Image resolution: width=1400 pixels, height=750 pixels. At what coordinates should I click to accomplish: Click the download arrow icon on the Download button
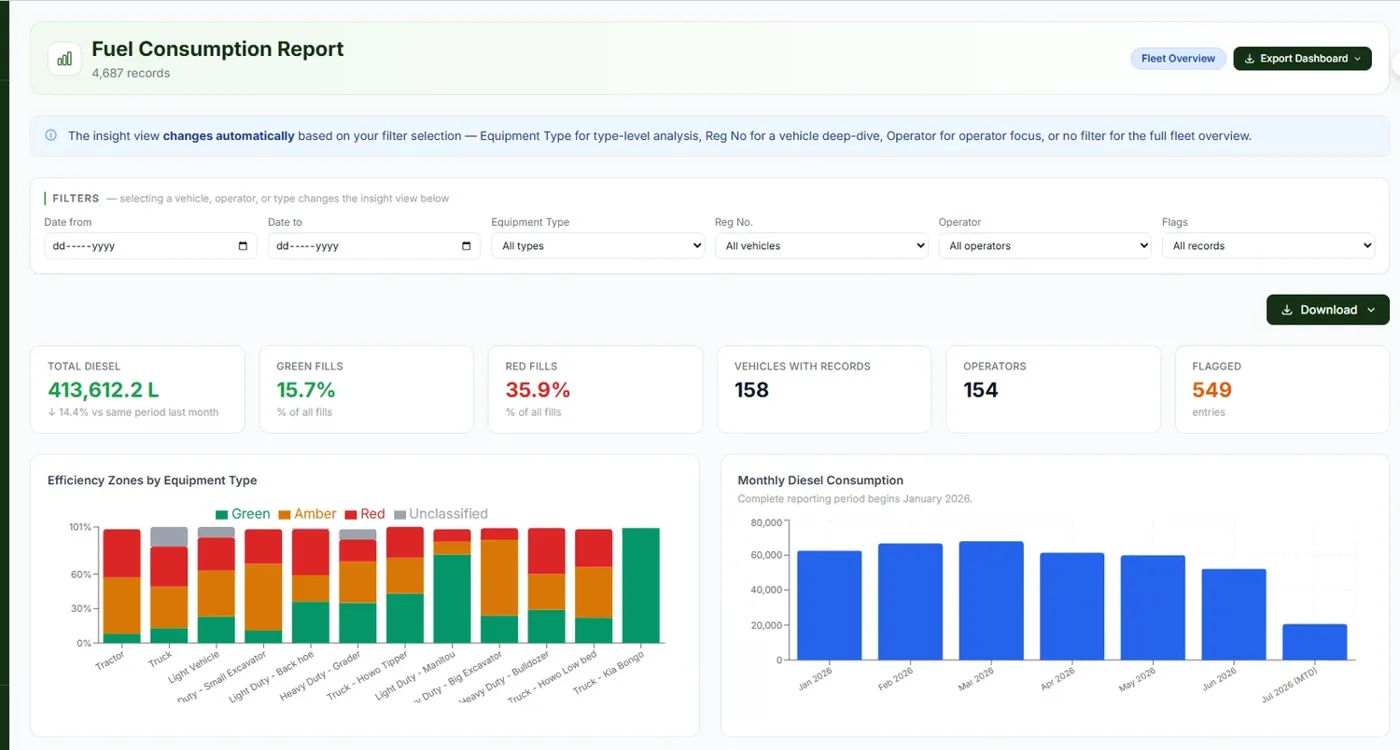(x=1287, y=310)
